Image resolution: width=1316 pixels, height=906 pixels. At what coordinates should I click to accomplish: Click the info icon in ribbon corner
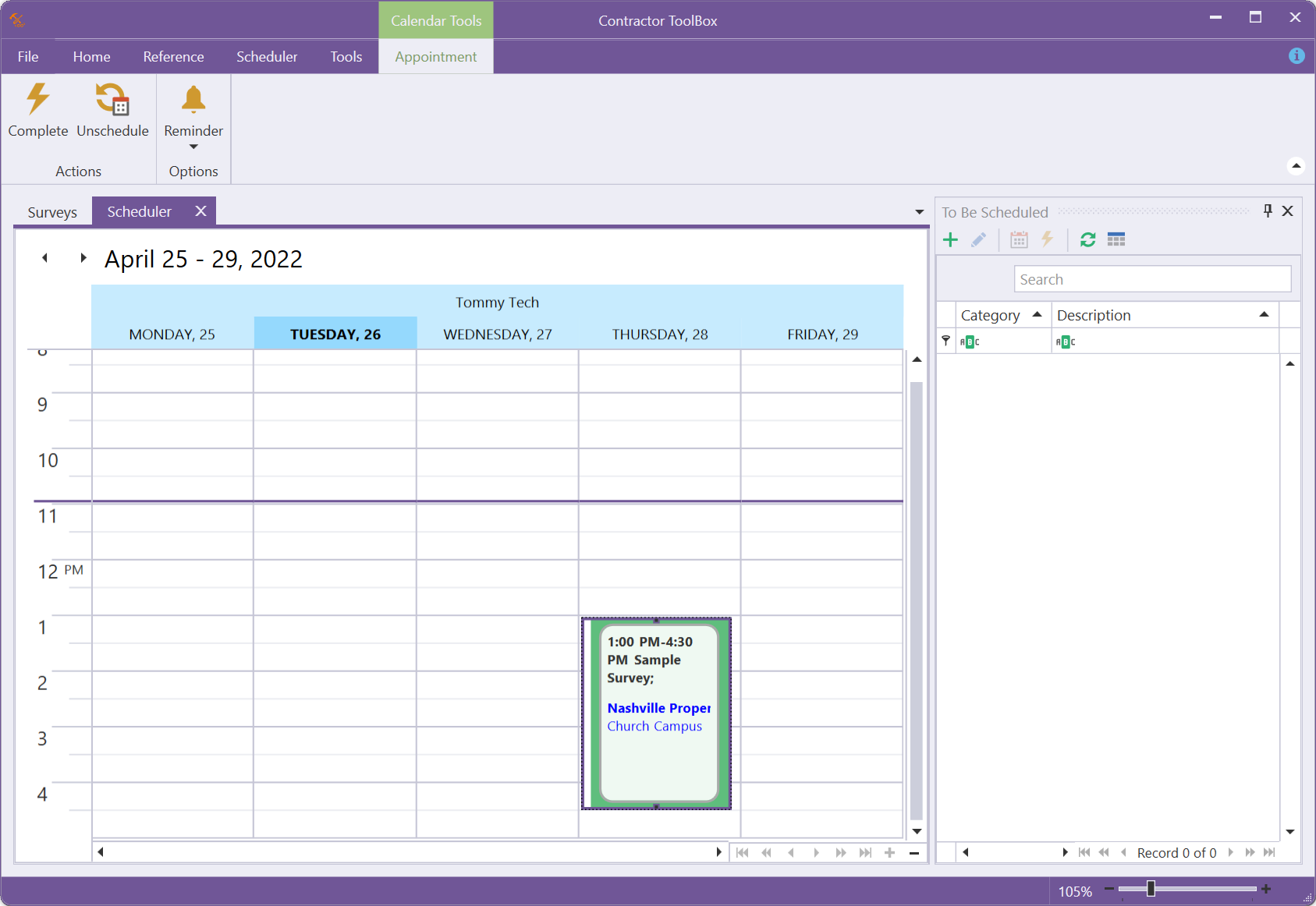pos(1296,56)
